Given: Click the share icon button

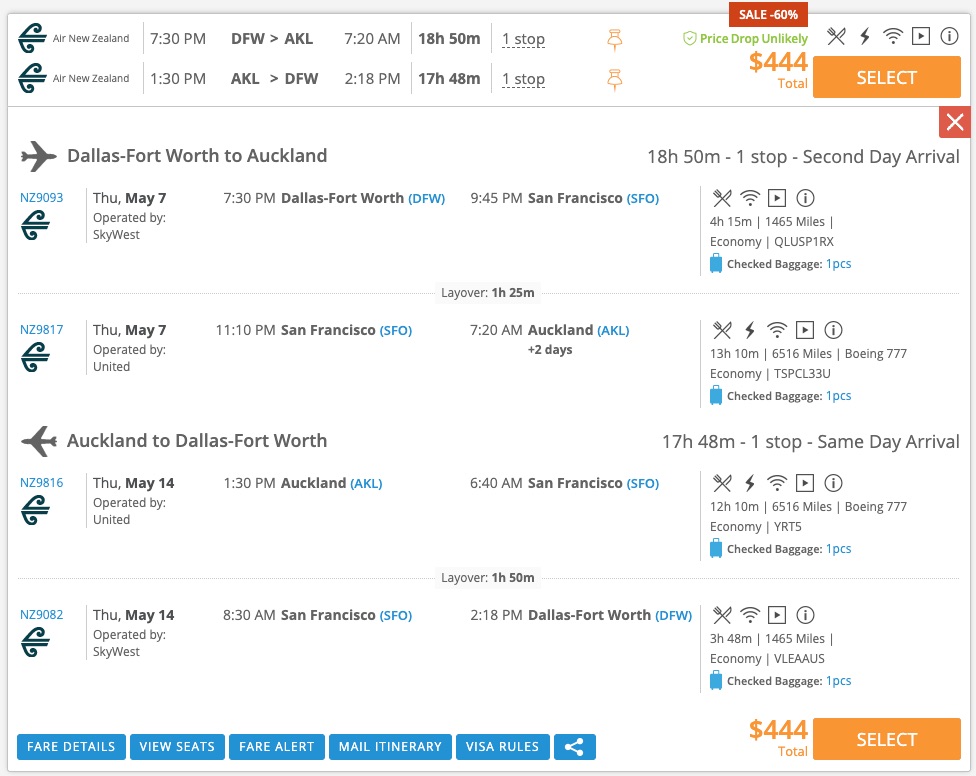Looking at the screenshot, I should click(574, 747).
